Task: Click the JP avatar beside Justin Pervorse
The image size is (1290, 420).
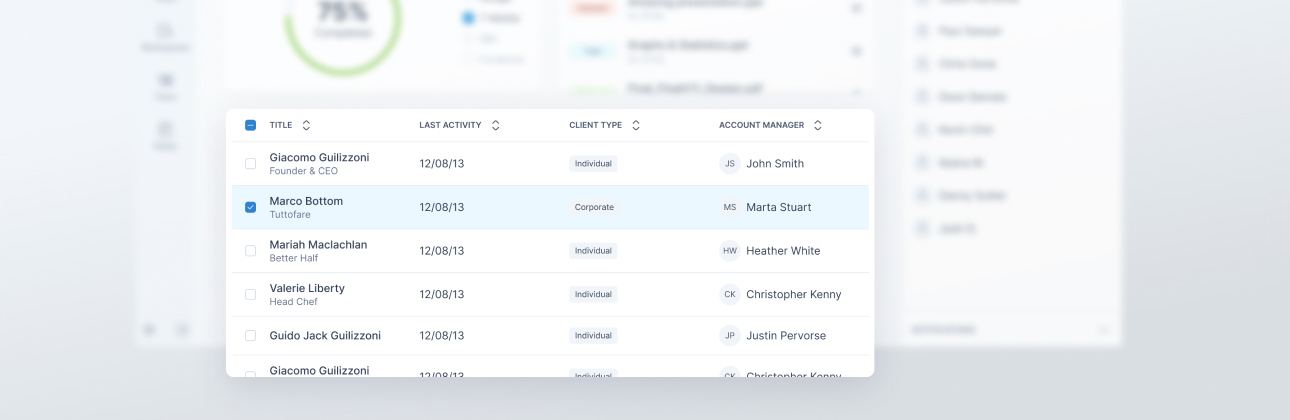Action: point(730,336)
